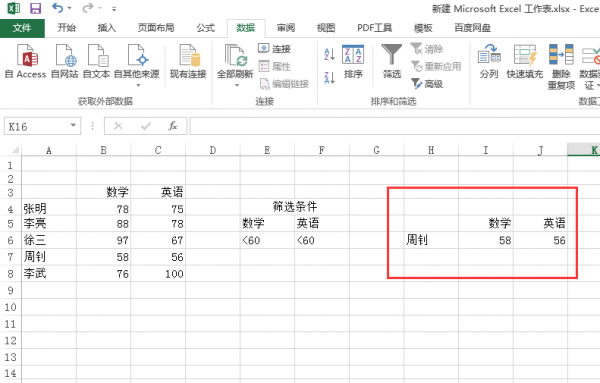The image size is (600, 383).
Task: Select row header 7
Action: pos(11,257)
